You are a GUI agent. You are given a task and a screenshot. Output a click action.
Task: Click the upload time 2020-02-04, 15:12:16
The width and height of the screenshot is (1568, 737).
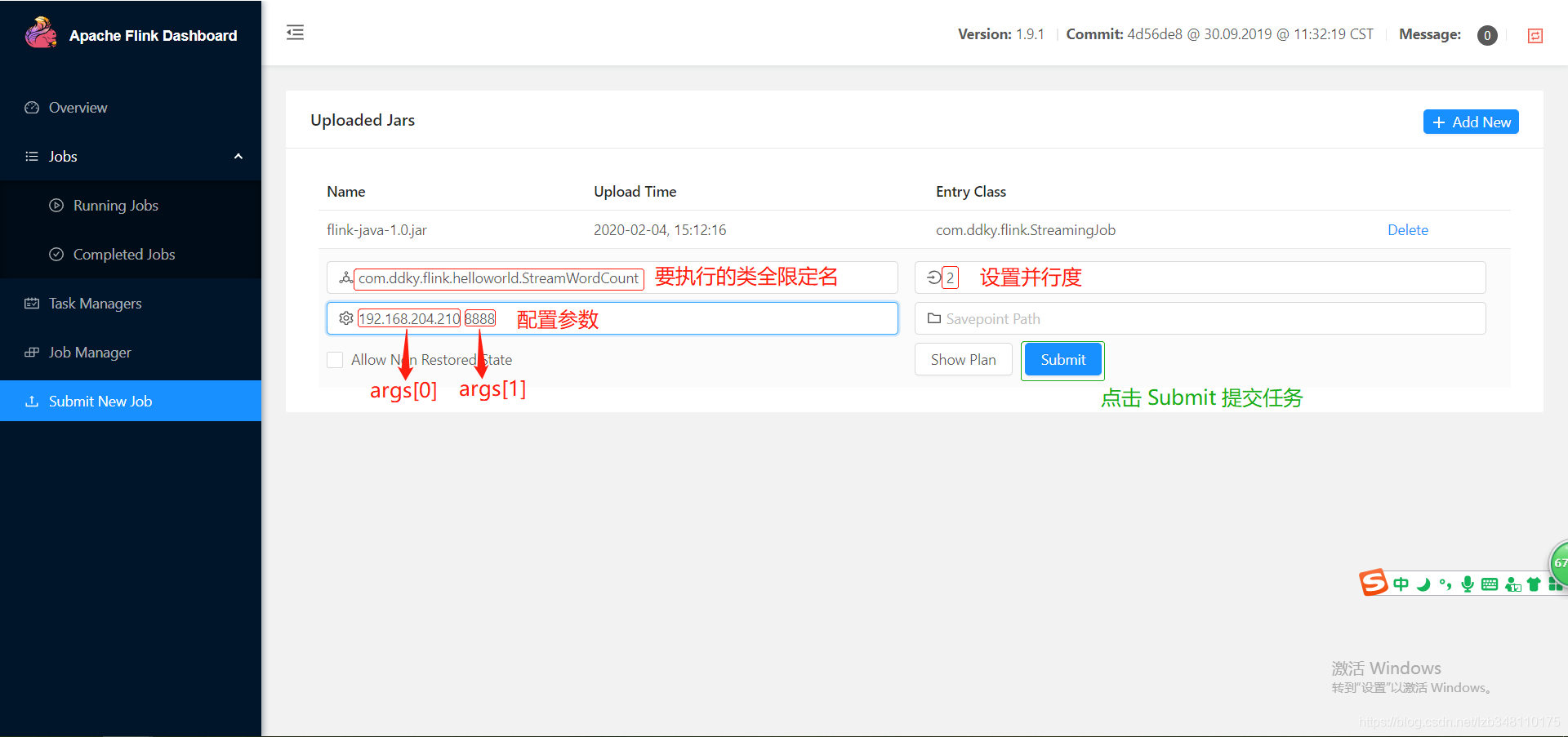[x=660, y=230]
